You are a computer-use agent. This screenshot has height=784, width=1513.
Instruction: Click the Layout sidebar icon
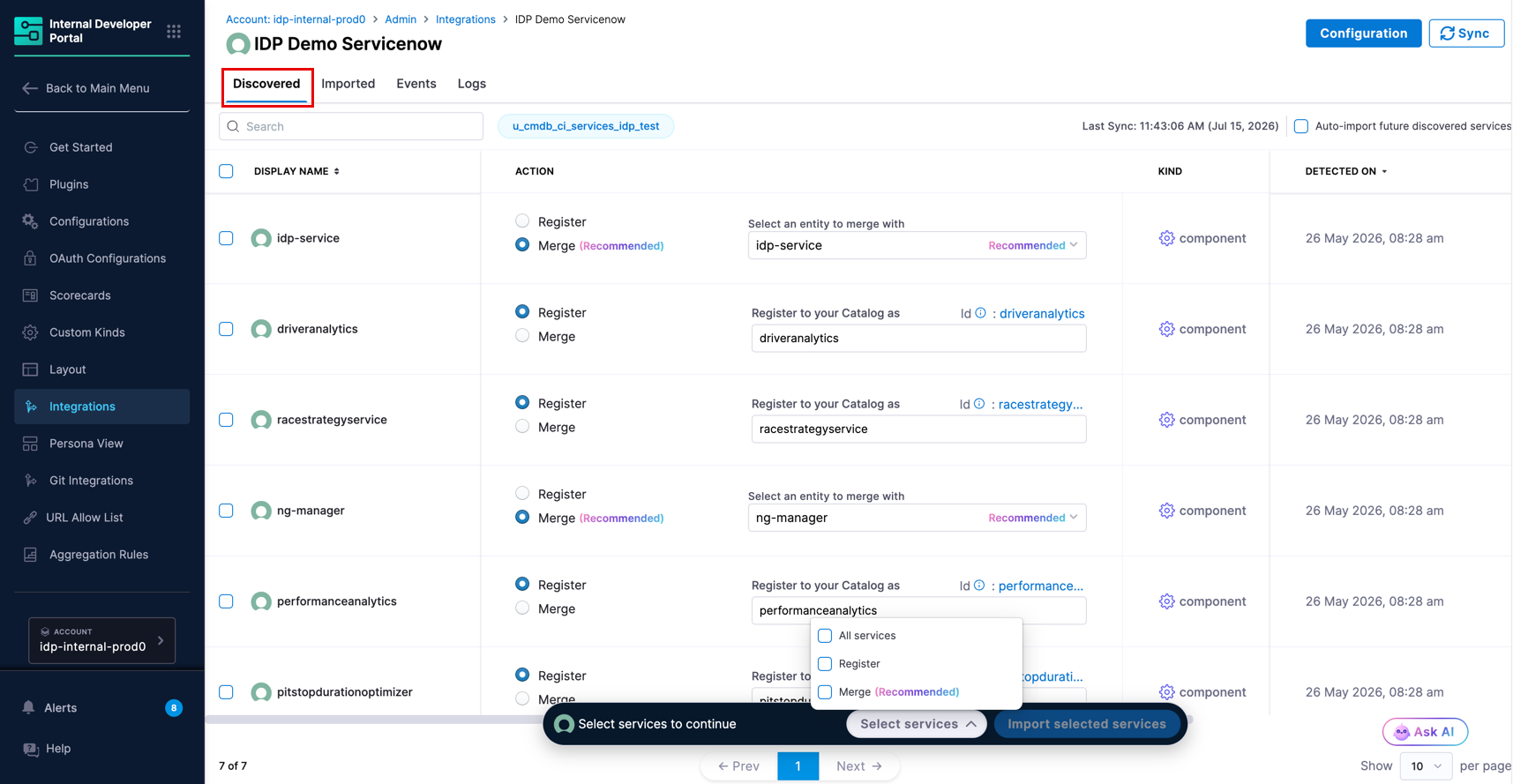(31, 370)
